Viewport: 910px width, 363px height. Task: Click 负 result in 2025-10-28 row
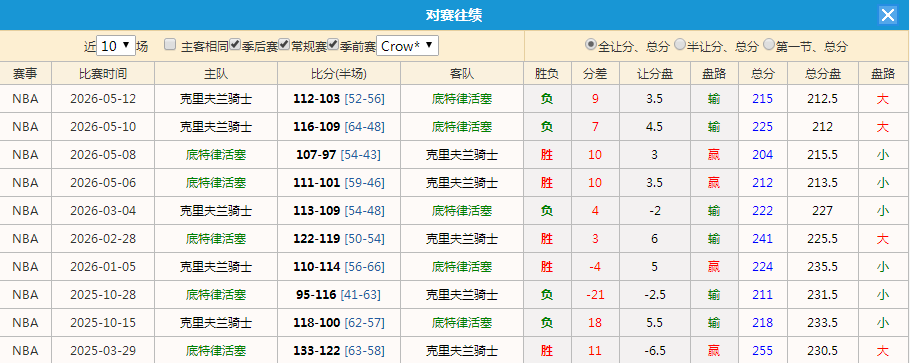tap(547, 295)
